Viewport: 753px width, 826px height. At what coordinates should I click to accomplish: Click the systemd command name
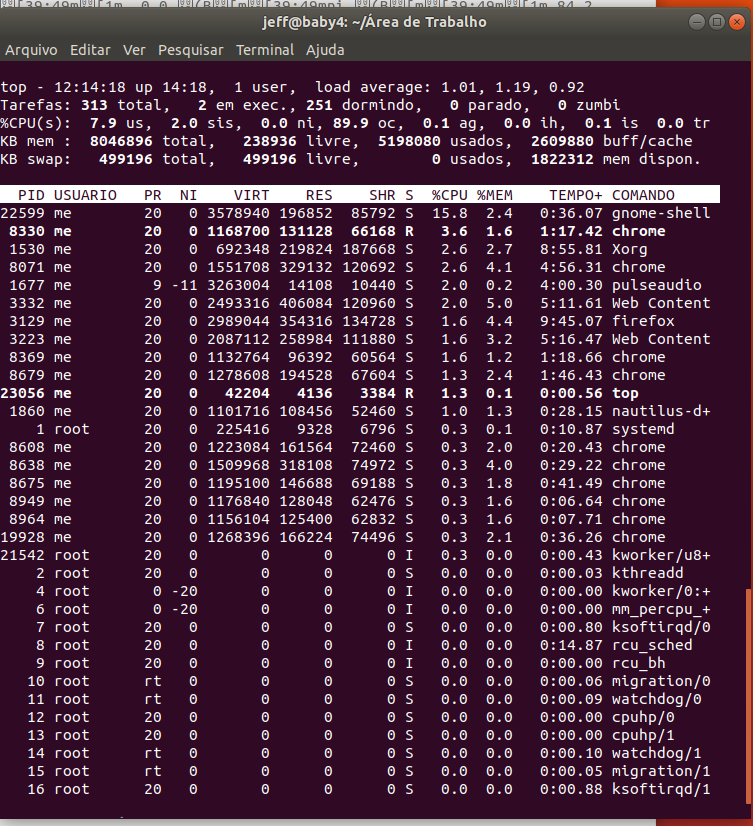point(643,429)
